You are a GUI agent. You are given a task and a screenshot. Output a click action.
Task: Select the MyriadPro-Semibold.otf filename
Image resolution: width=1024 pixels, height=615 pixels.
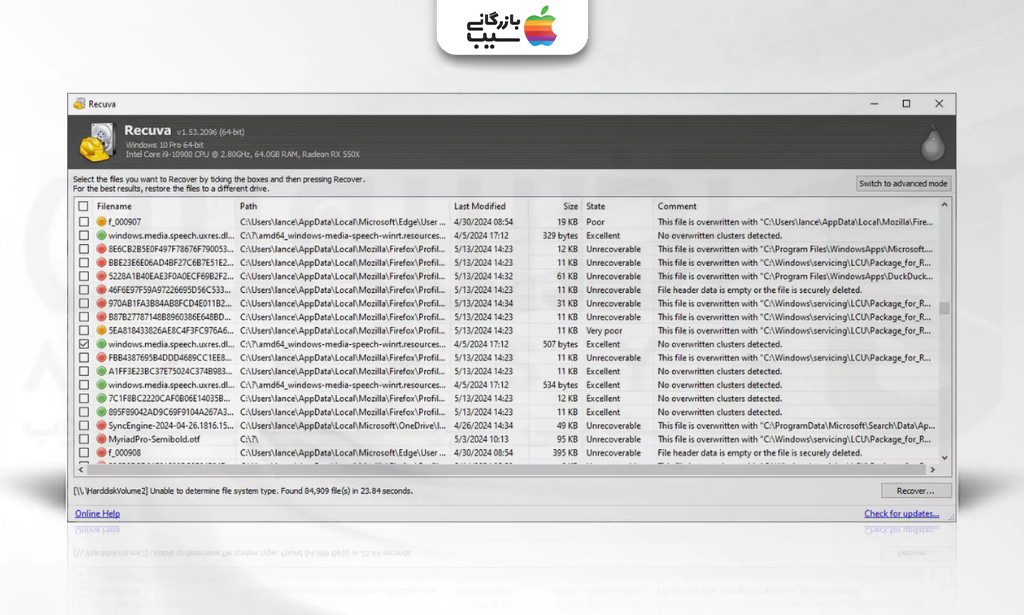pyautogui.click(x=154, y=439)
